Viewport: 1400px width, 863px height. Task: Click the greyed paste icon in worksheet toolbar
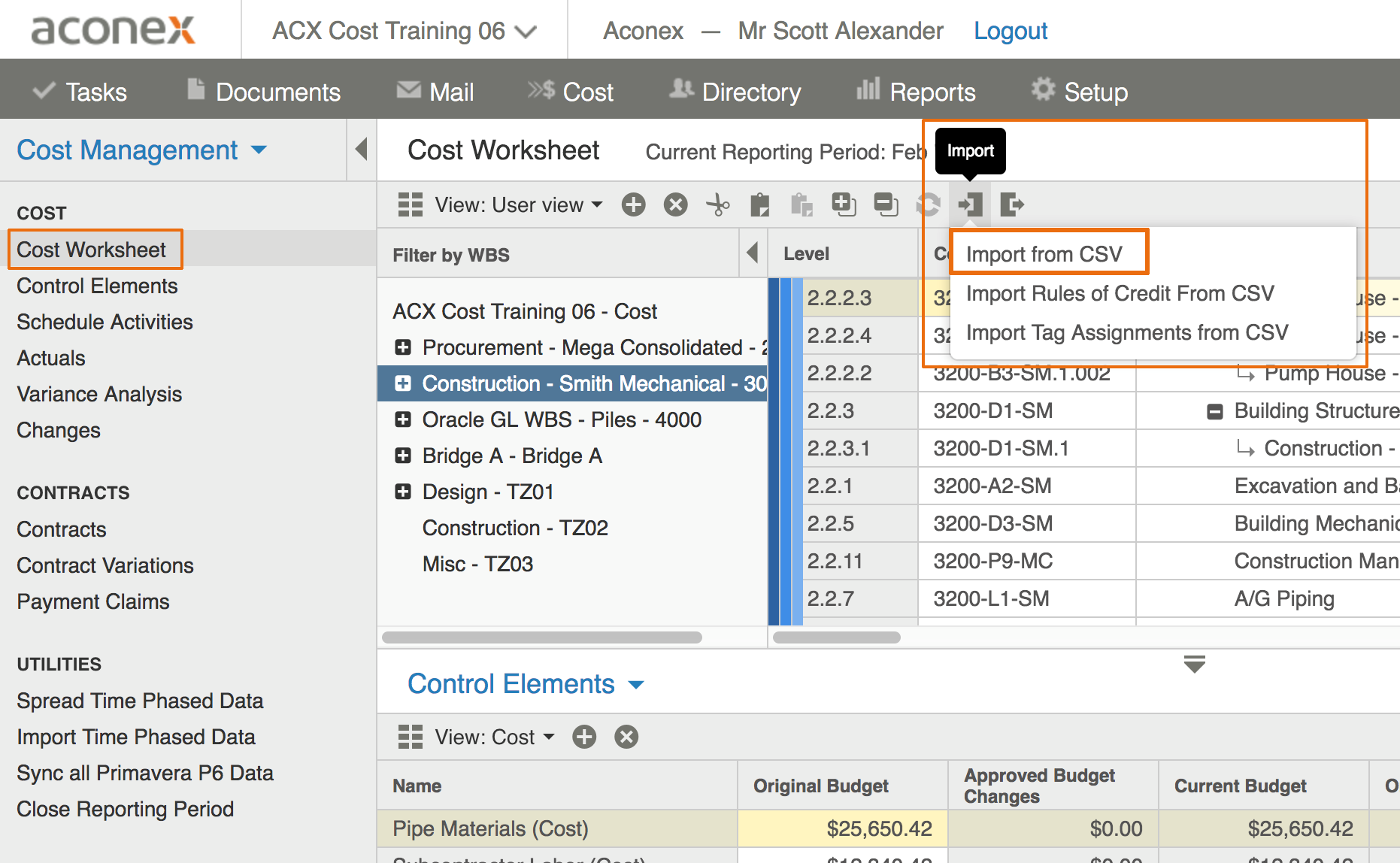[x=802, y=204]
